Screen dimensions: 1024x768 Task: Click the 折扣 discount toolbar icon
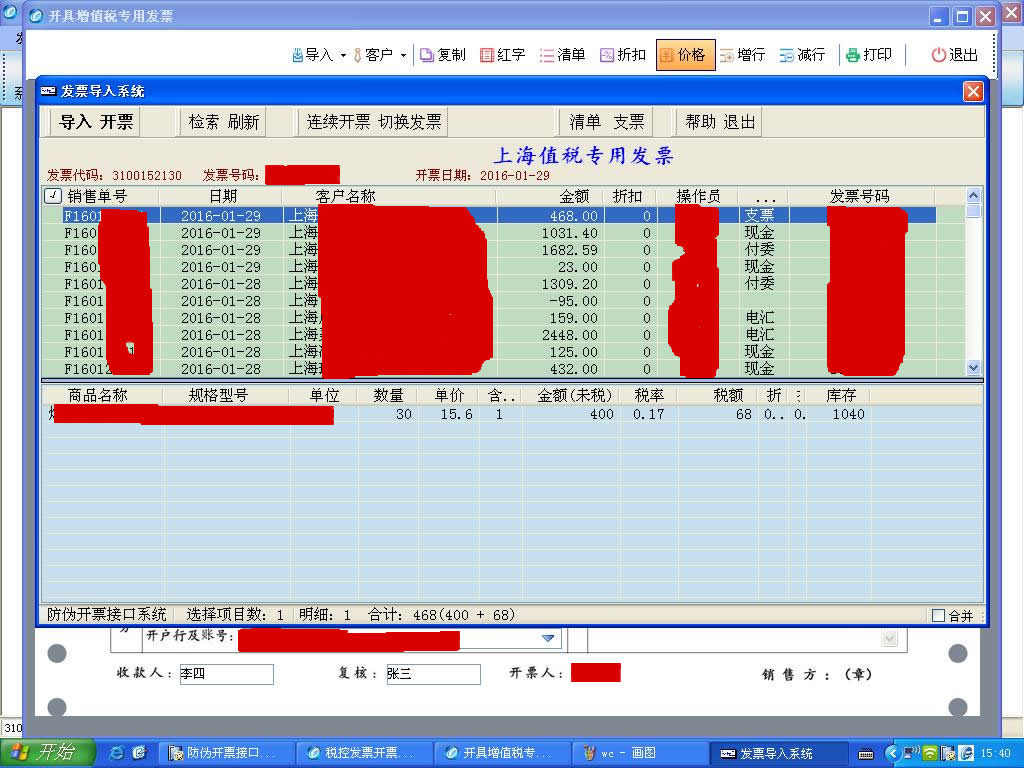click(x=622, y=55)
